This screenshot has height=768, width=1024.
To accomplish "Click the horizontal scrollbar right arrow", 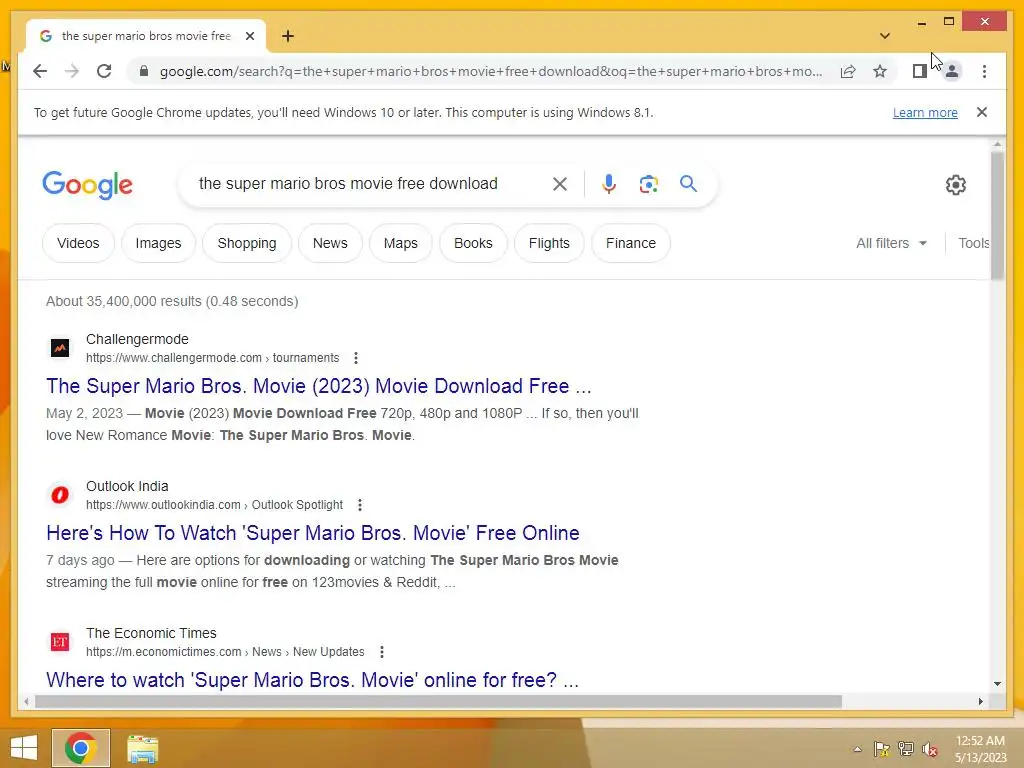I will point(980,701).
